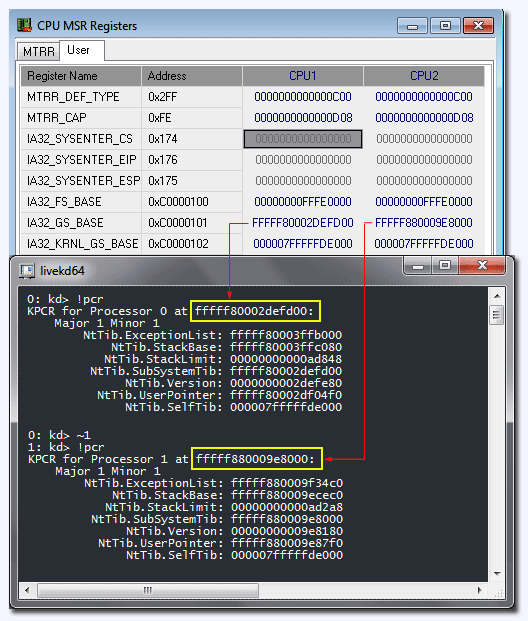Click the Address column header
Image resolution: width=528 pixels, height=621 pixels.
tap(192, 76)
